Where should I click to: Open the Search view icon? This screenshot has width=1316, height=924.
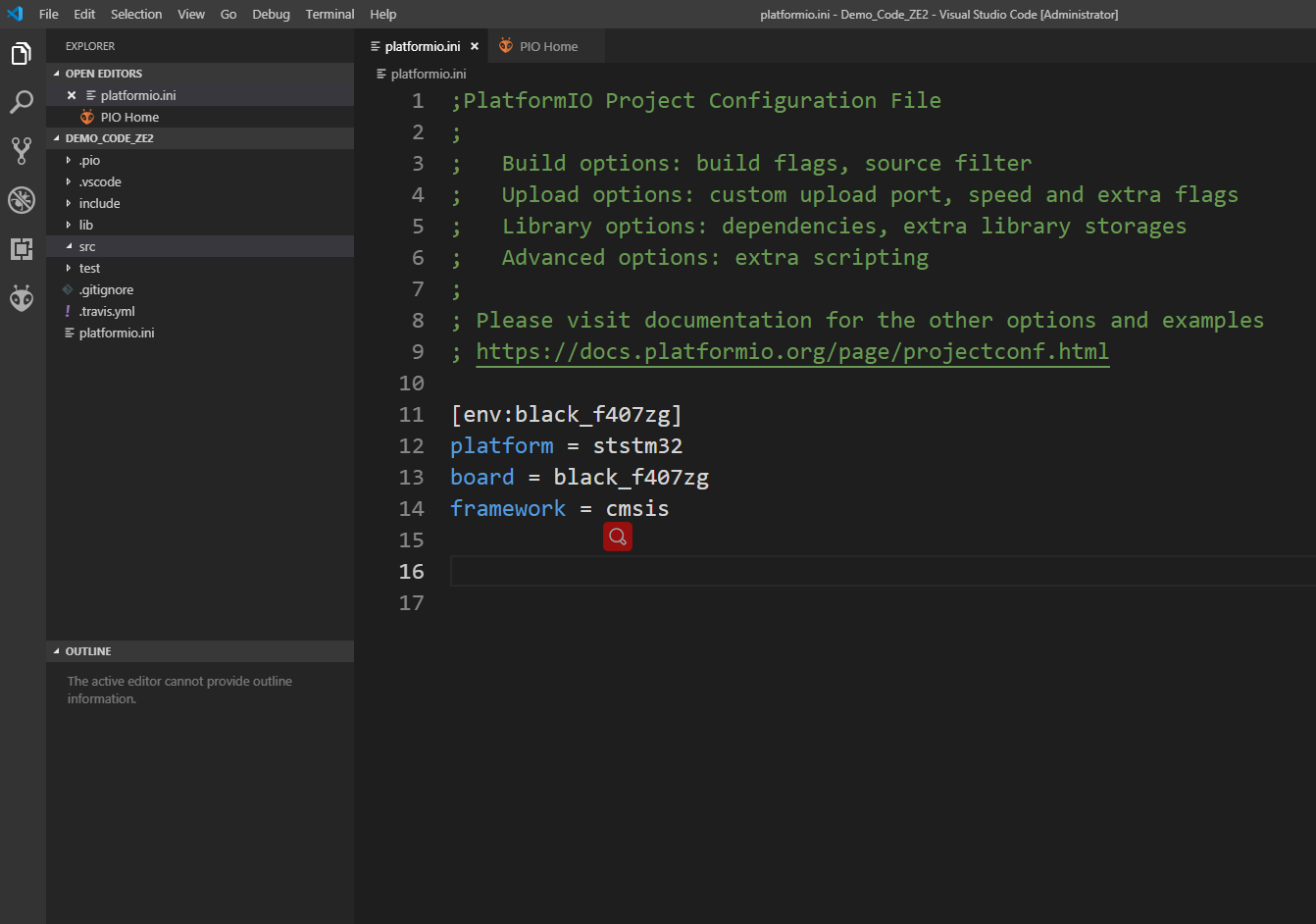click(x=22, y=102)
